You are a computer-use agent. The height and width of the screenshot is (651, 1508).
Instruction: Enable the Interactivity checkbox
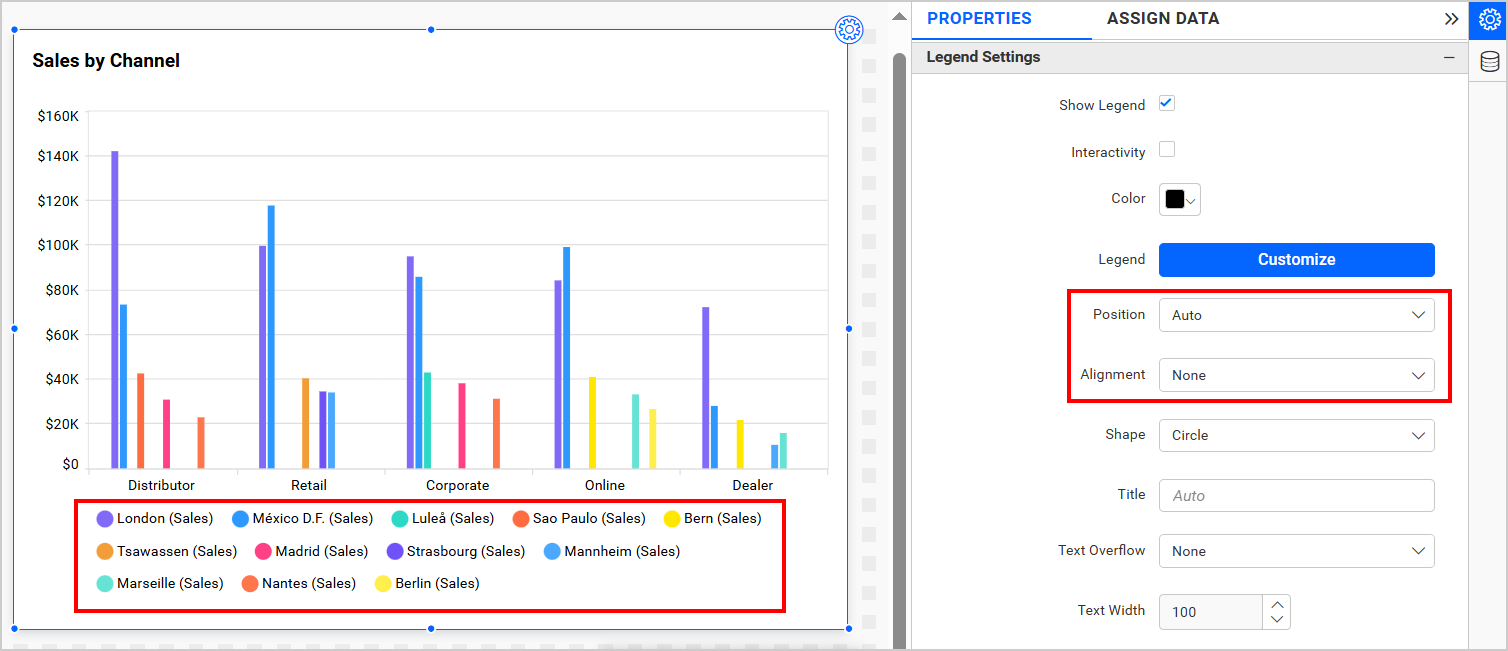1166,150
